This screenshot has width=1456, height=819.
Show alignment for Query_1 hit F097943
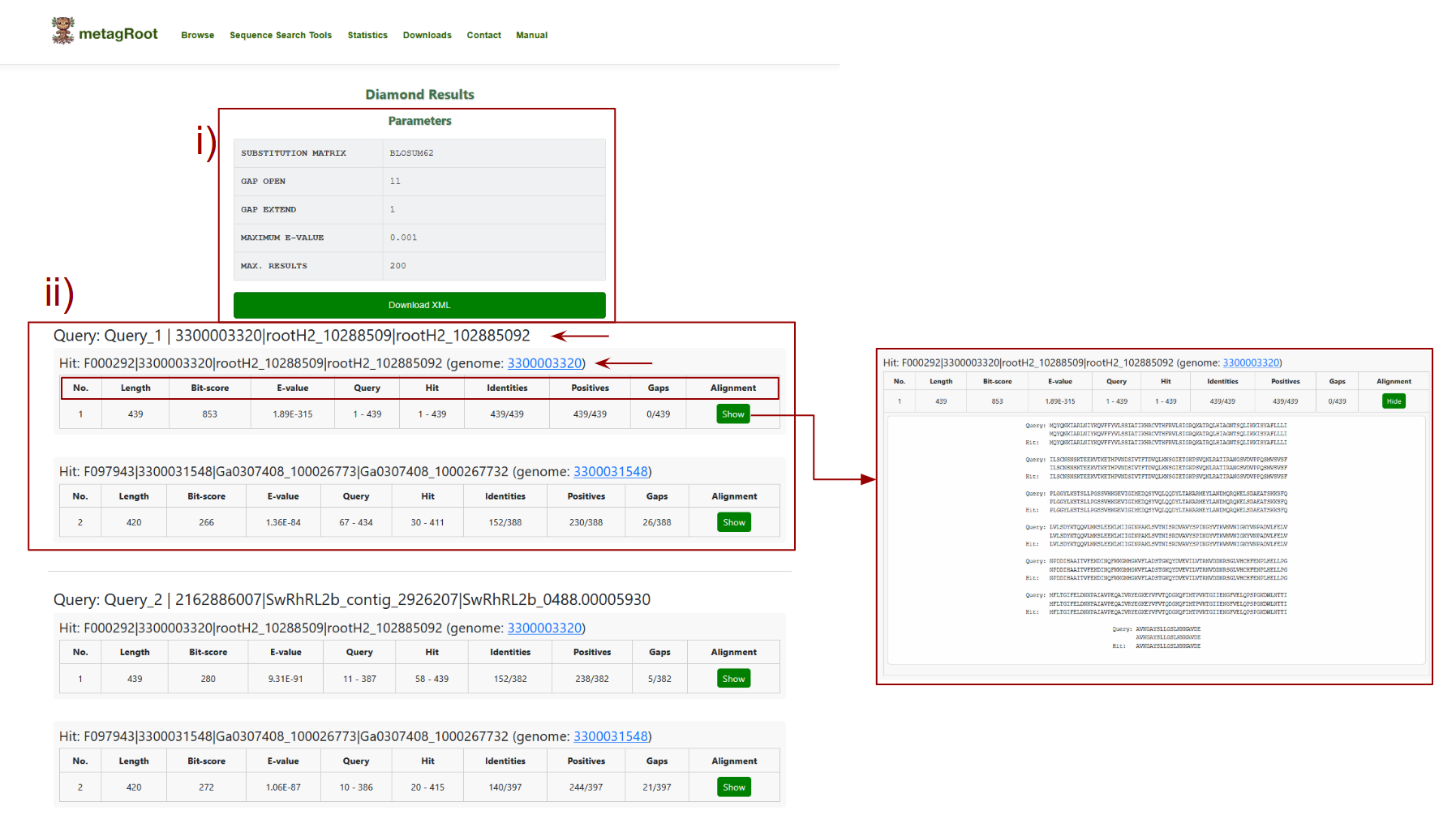734,522
